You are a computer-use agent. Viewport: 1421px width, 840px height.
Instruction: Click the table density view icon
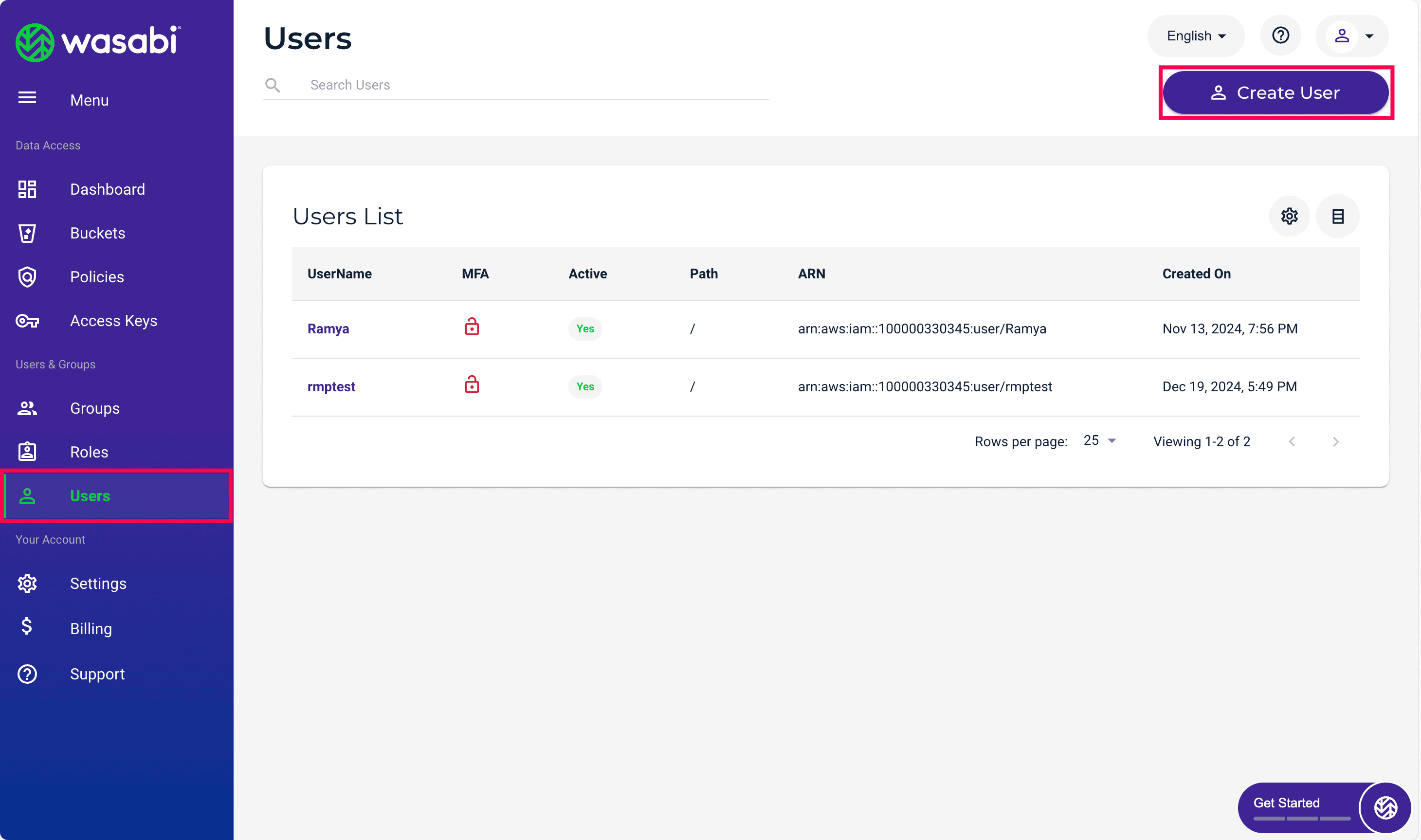click(1337, 216)
